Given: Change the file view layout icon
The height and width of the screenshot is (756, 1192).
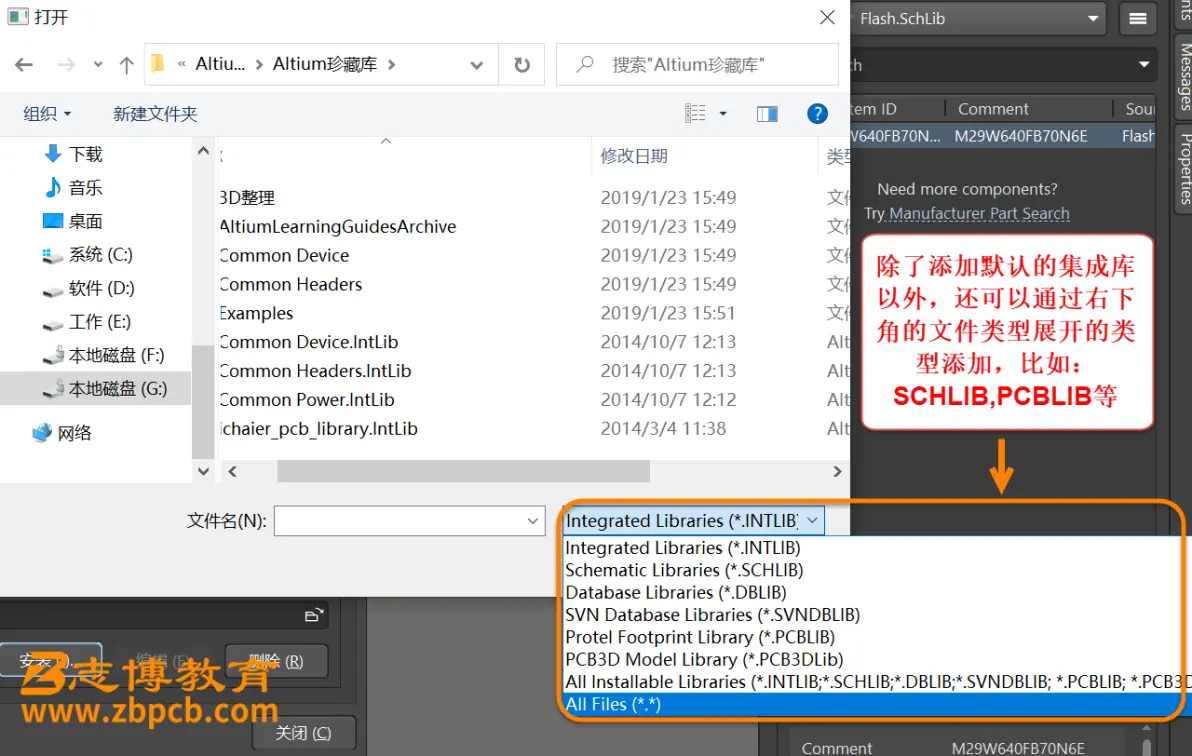Looking at the screenshot, I should point(695,113).
